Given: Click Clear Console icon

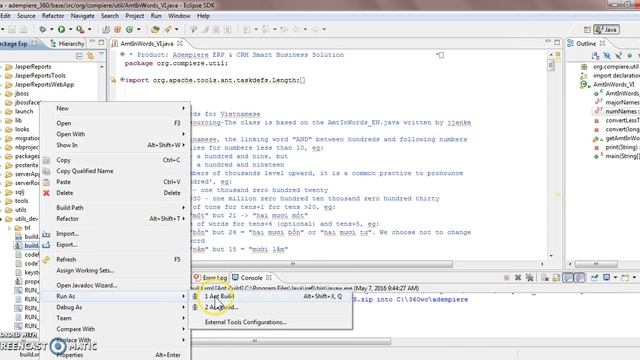Looking at the screenshot, I should pos(545,278).
